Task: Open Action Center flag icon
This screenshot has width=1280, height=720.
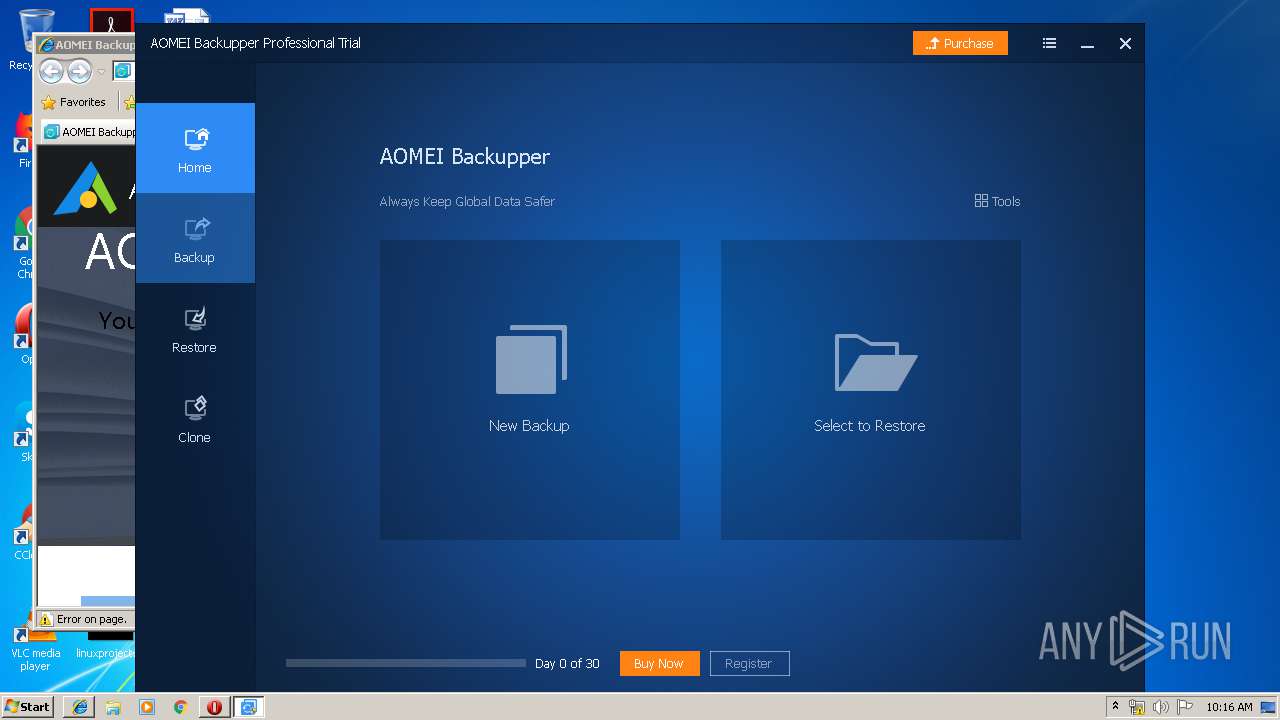Action: 1184,707
